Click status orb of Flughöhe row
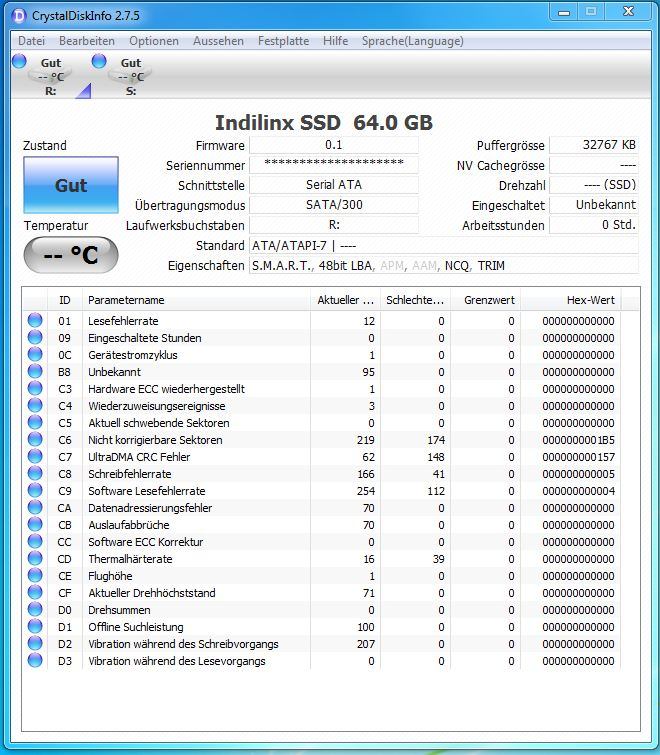 click(35, 575)
